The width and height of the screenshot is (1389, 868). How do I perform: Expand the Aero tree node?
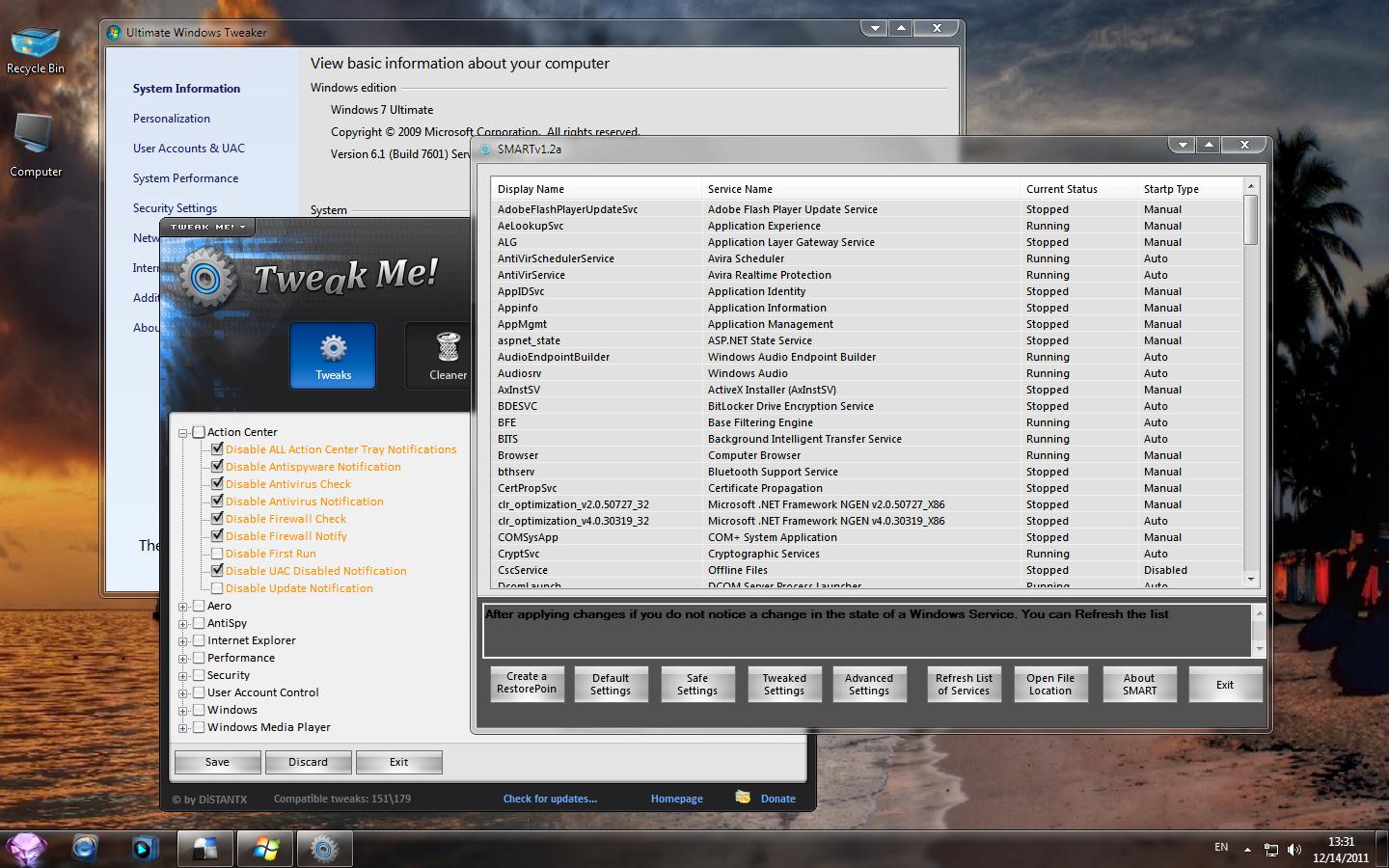(x=183, y=607)
